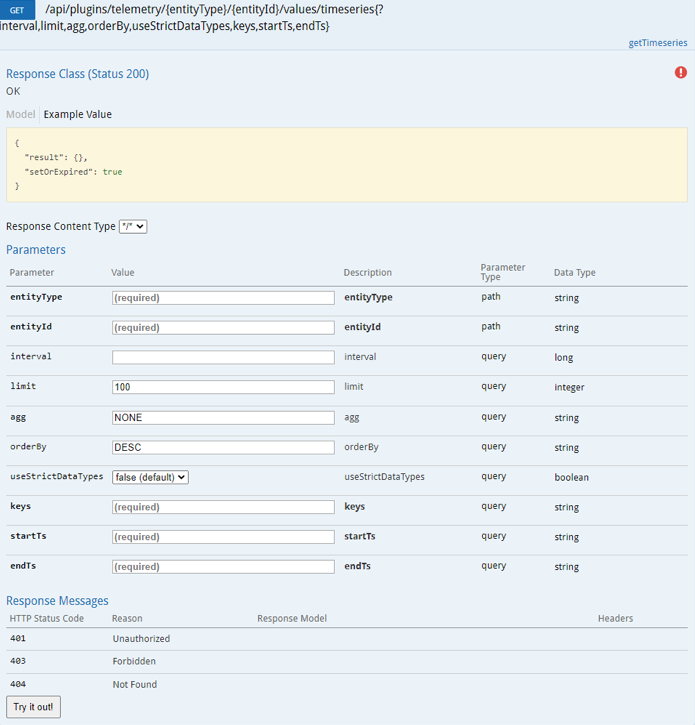Screen dimensions: 695x725
Task: Click the example JSON response box
Action: click(x=346, y=165)
